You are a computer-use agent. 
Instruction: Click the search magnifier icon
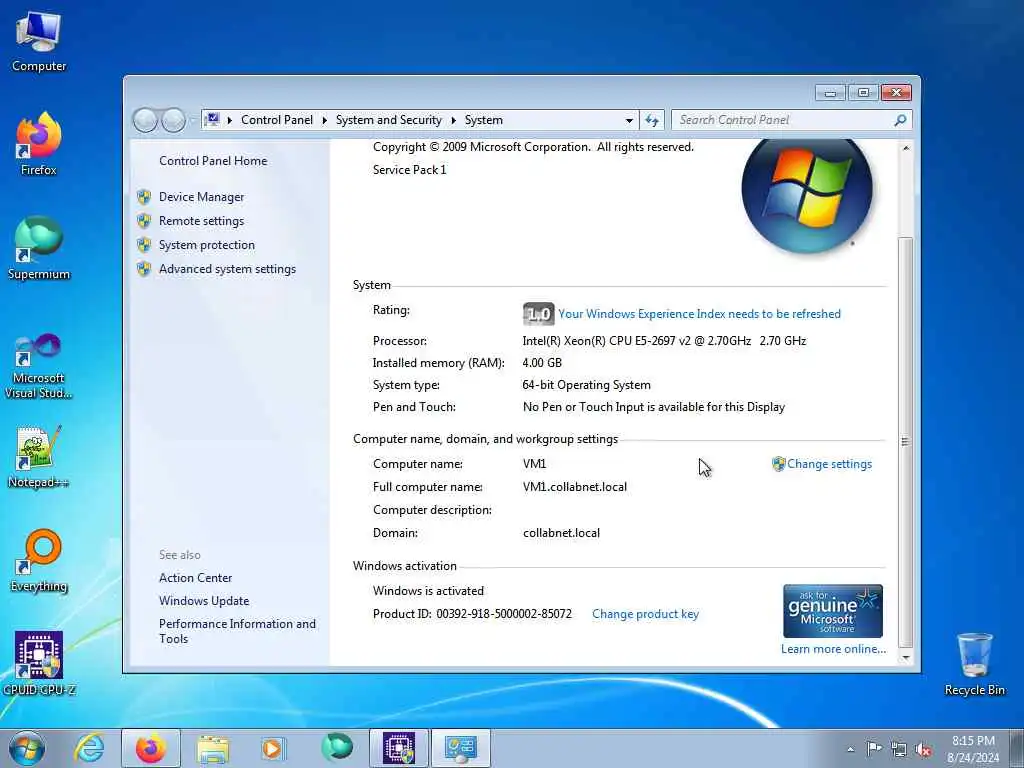900,120
